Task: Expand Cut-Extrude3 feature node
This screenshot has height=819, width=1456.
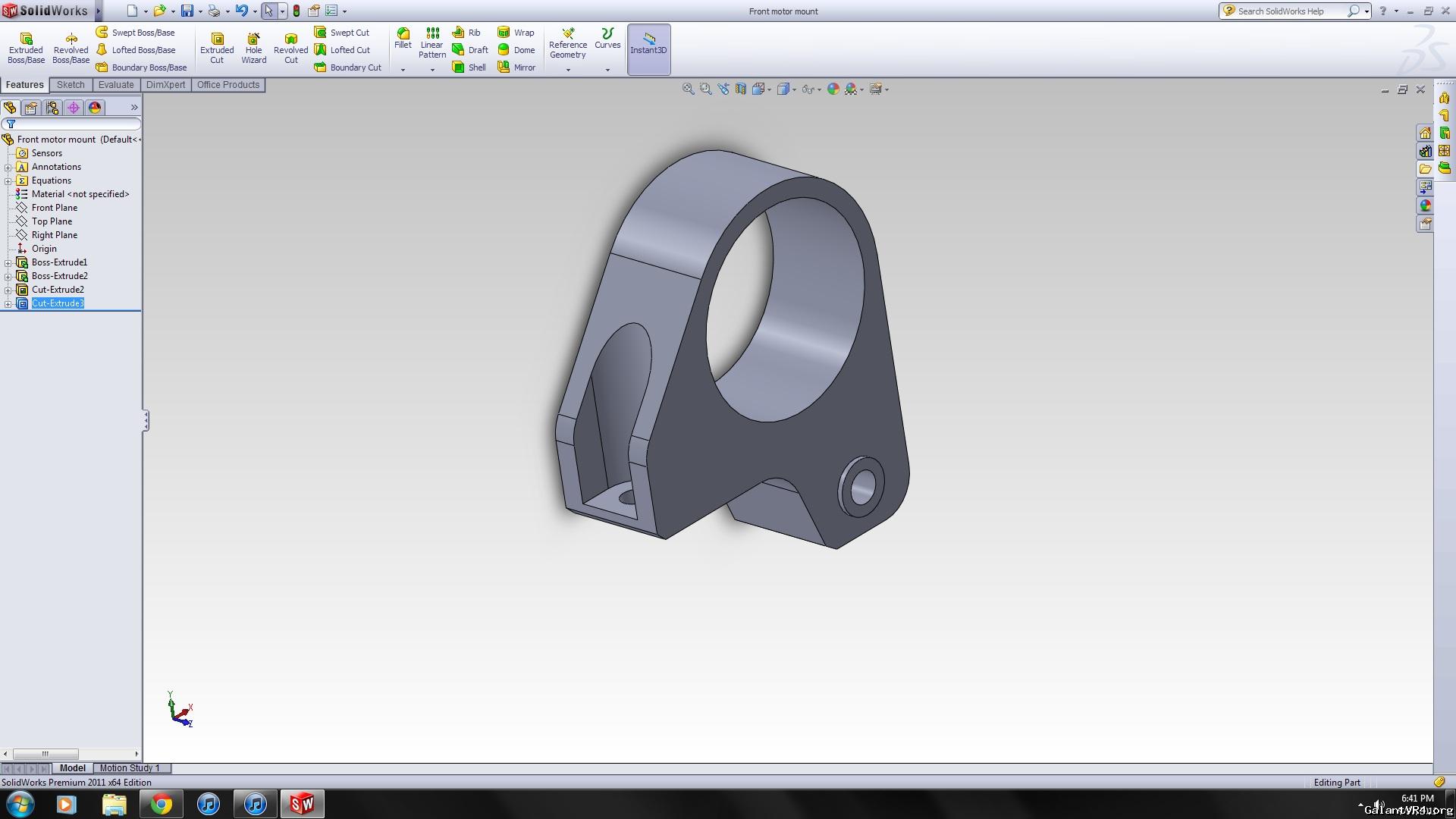Action: tap(8, 304)
